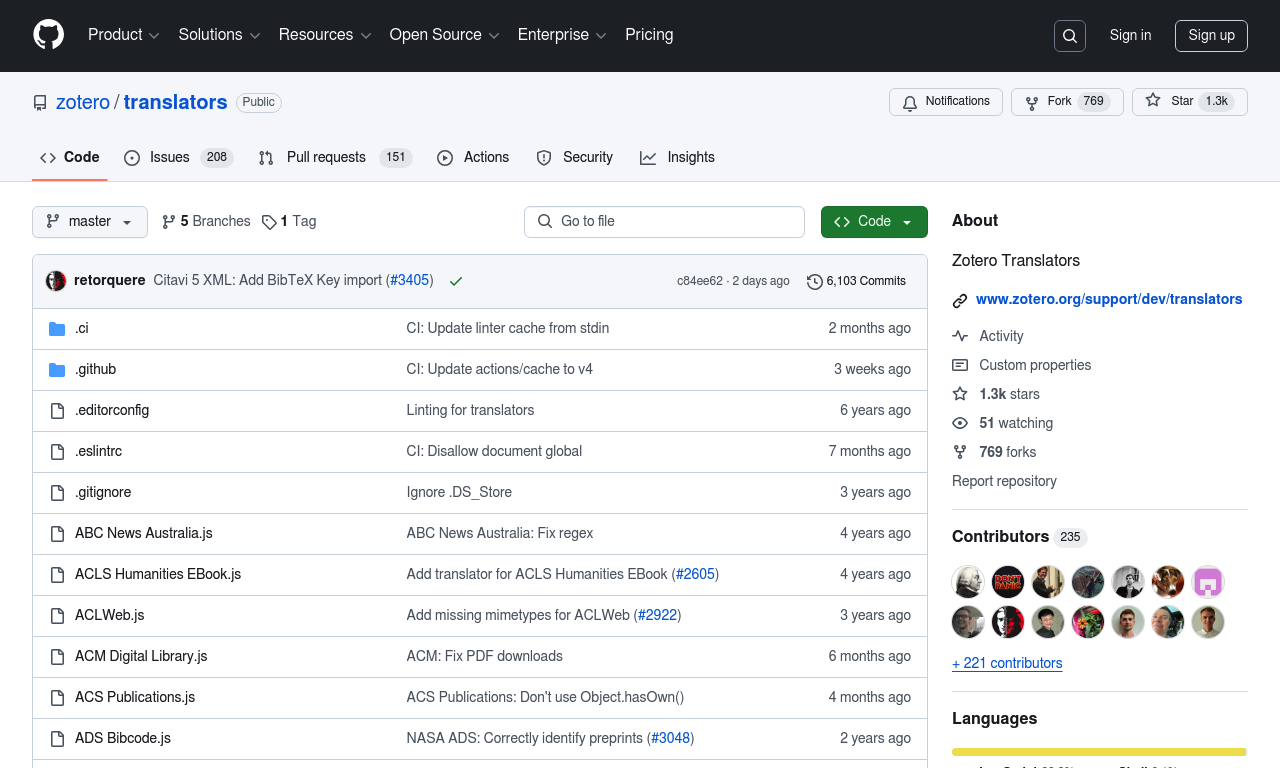Open the green Code dropdown

point(874,222)
